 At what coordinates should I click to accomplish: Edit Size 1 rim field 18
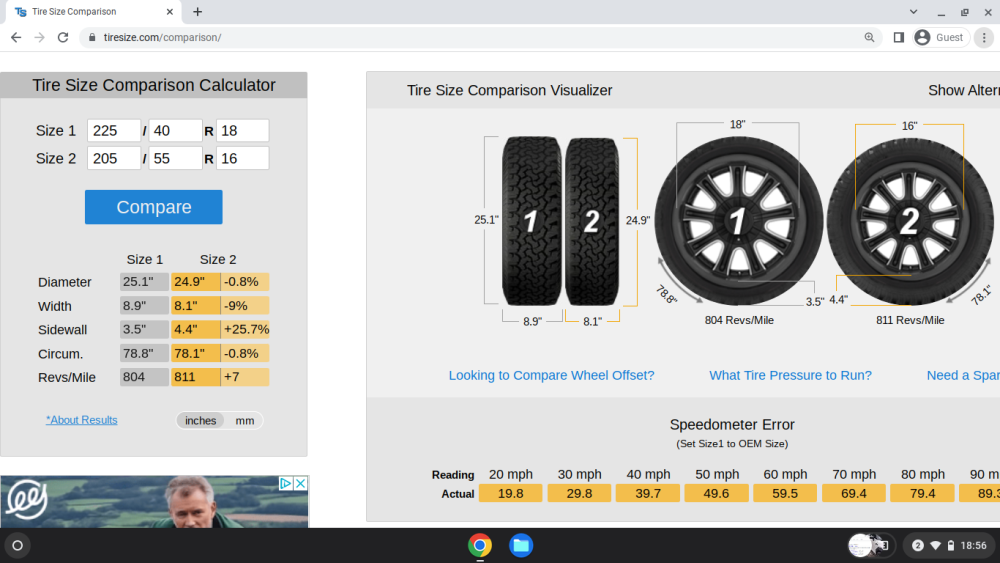coord(242,131)
